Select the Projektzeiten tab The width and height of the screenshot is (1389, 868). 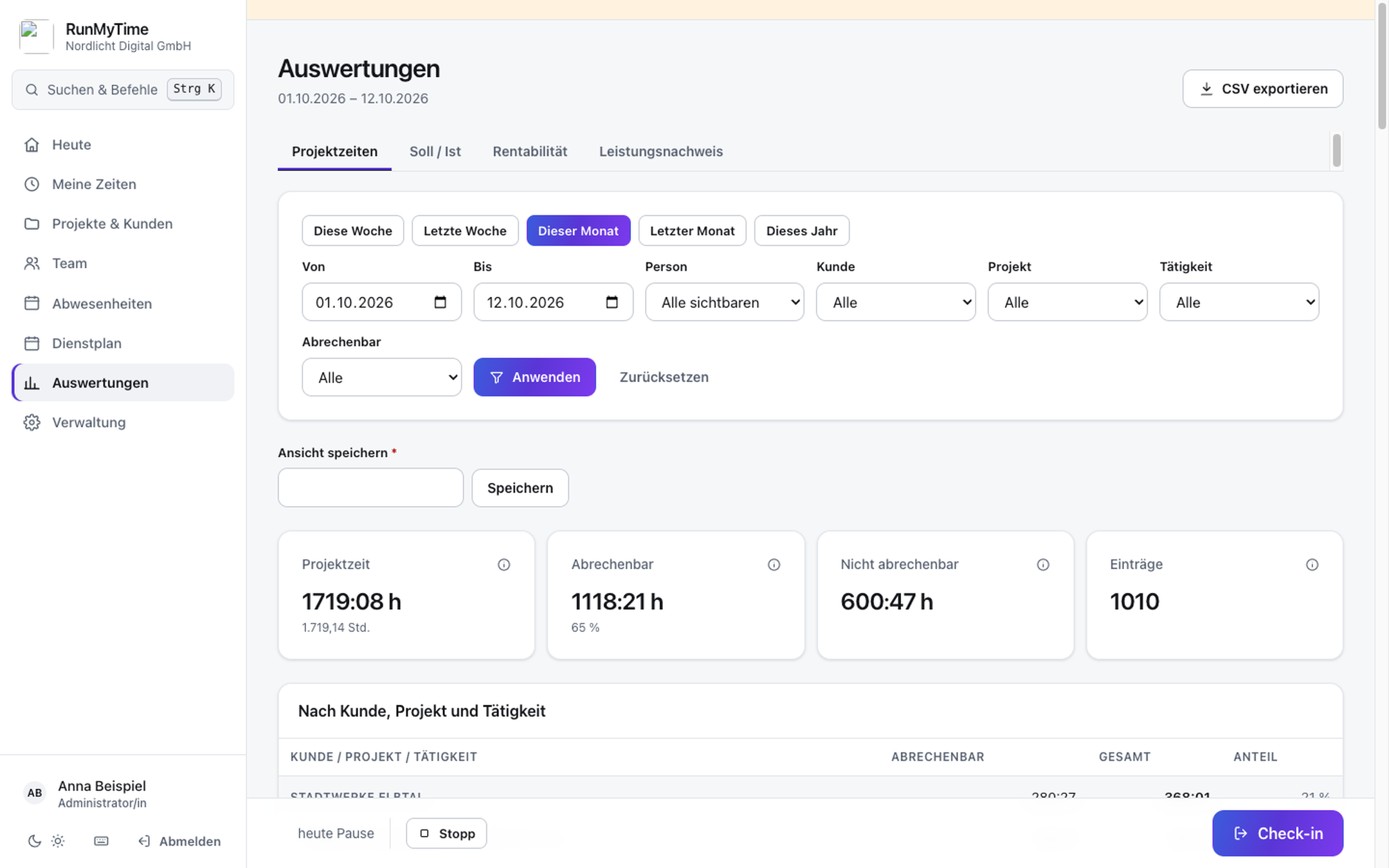(334, 152)
